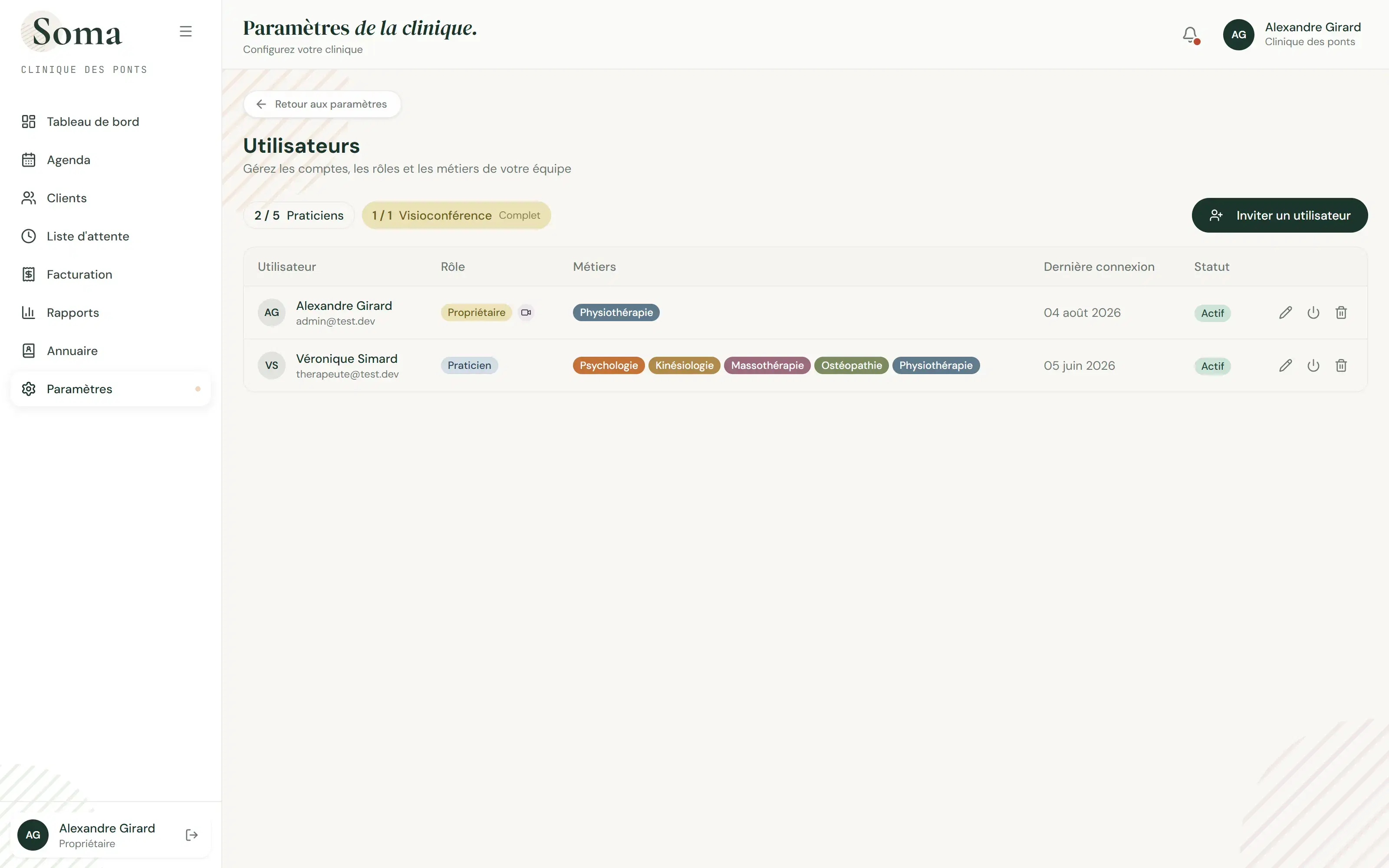Click the Ostéopathie tag

[x=851, y=365]
